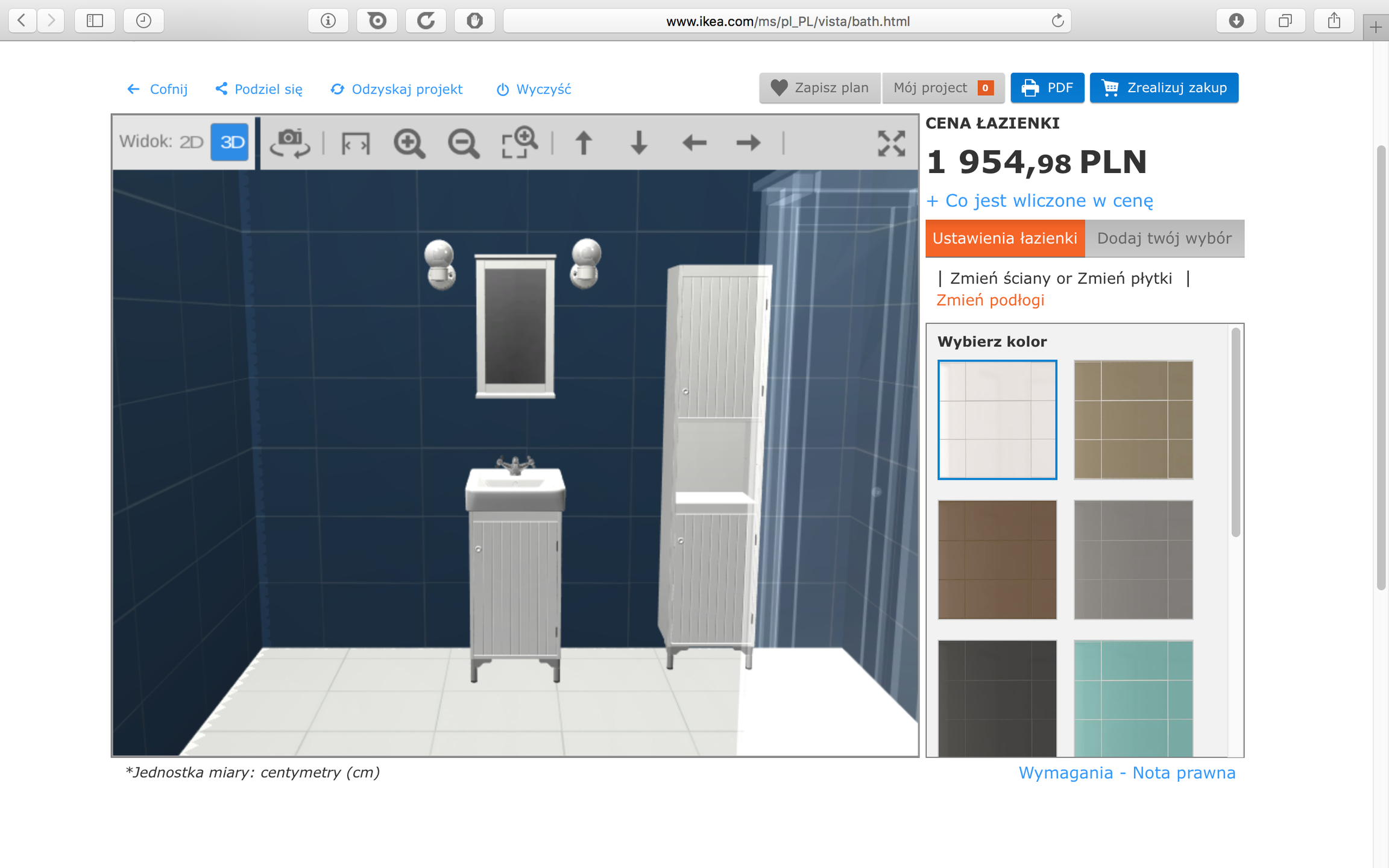1389x868 pixels.
Task: Switch to the Dodaj twój wybór tab
Action: pos(1164,238)
